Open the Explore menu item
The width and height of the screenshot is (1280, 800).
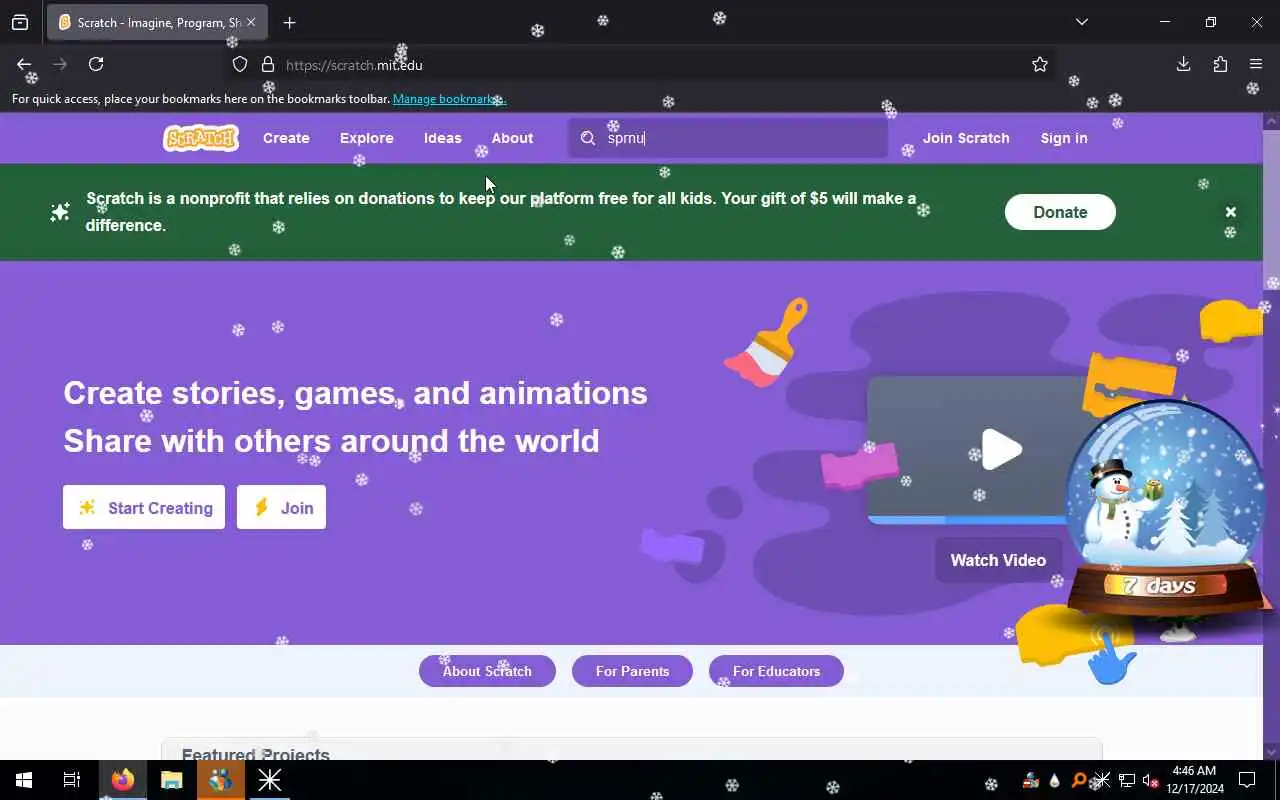point(367,138)
